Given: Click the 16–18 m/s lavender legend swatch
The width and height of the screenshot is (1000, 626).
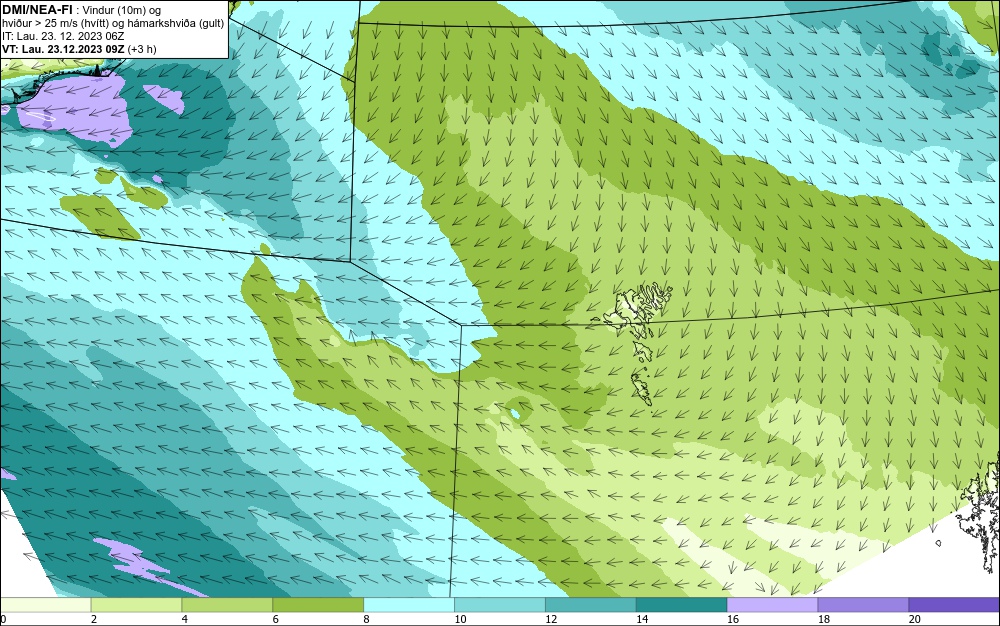Looking at the screenshot, I should pyautogui.click(x=772, y=604).
